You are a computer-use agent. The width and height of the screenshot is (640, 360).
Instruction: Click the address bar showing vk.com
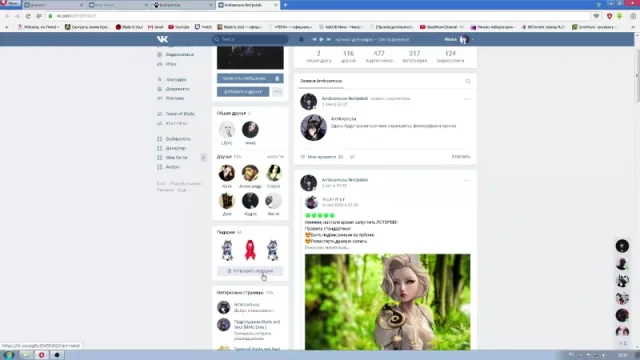pos(318,16)
